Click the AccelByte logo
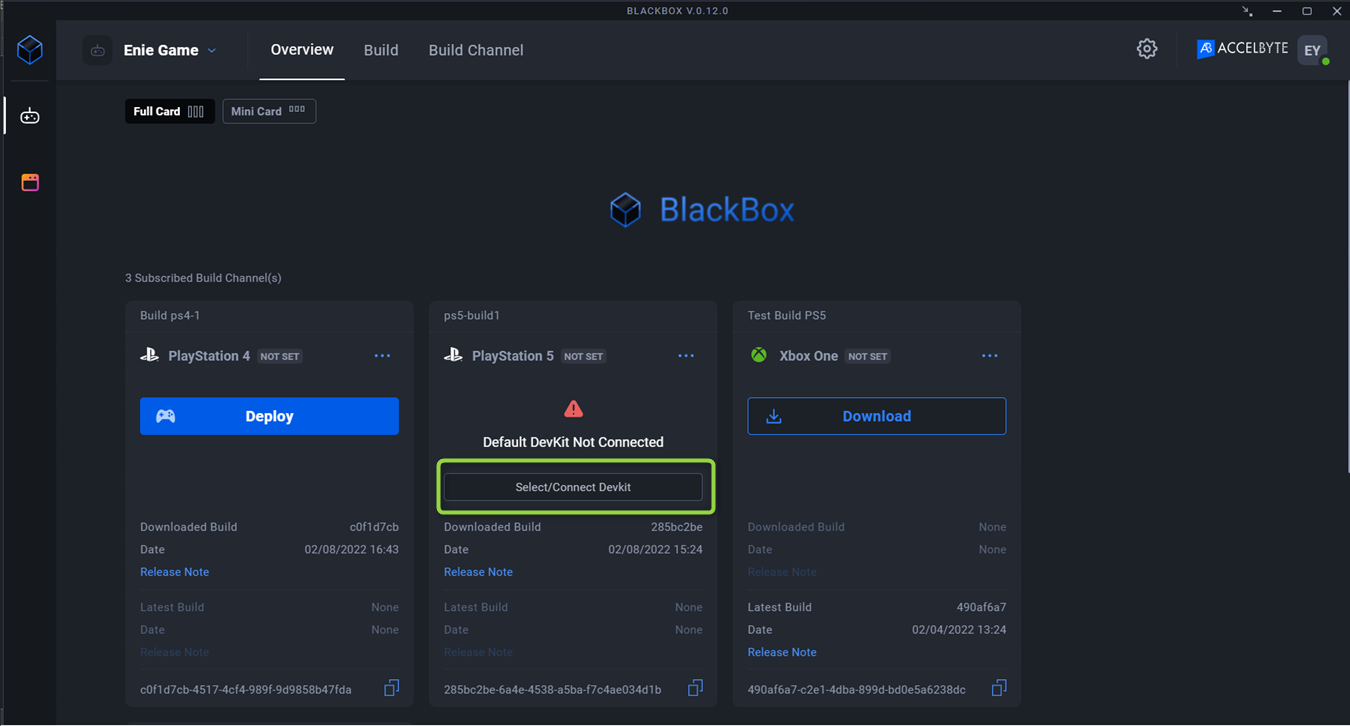The height and width of the screenshot is (726, 1350). tap(1242, 48)
